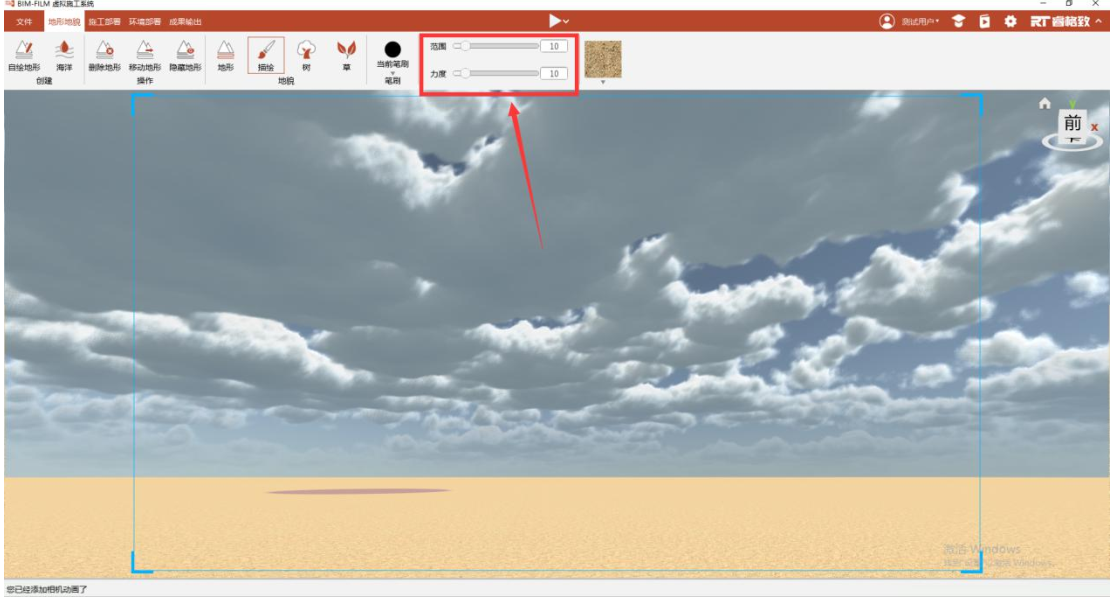Go to the 成果输出 tab
Screen dimensions: 1111x599
185,21
